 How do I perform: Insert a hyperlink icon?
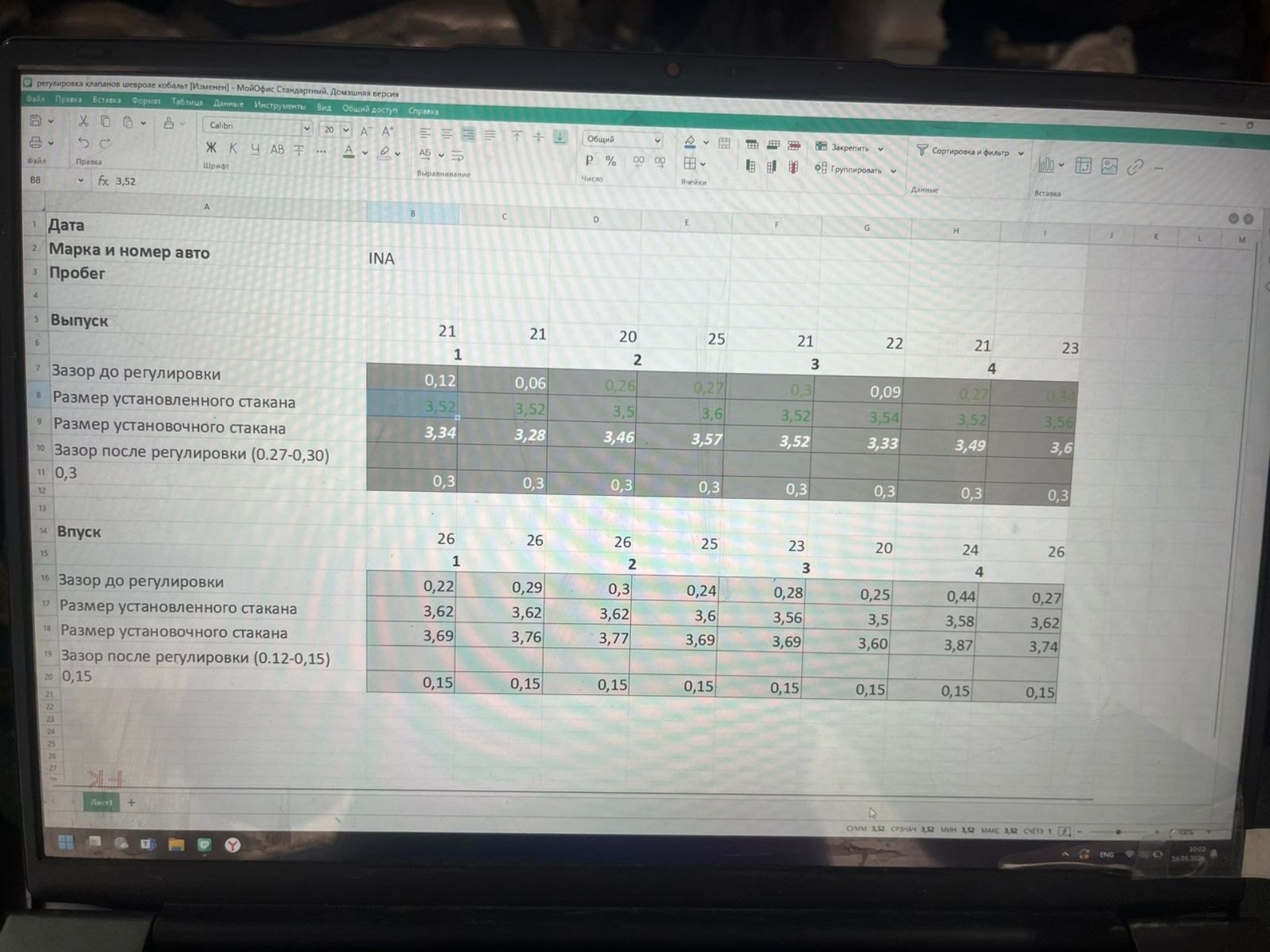pos(1135,167)
